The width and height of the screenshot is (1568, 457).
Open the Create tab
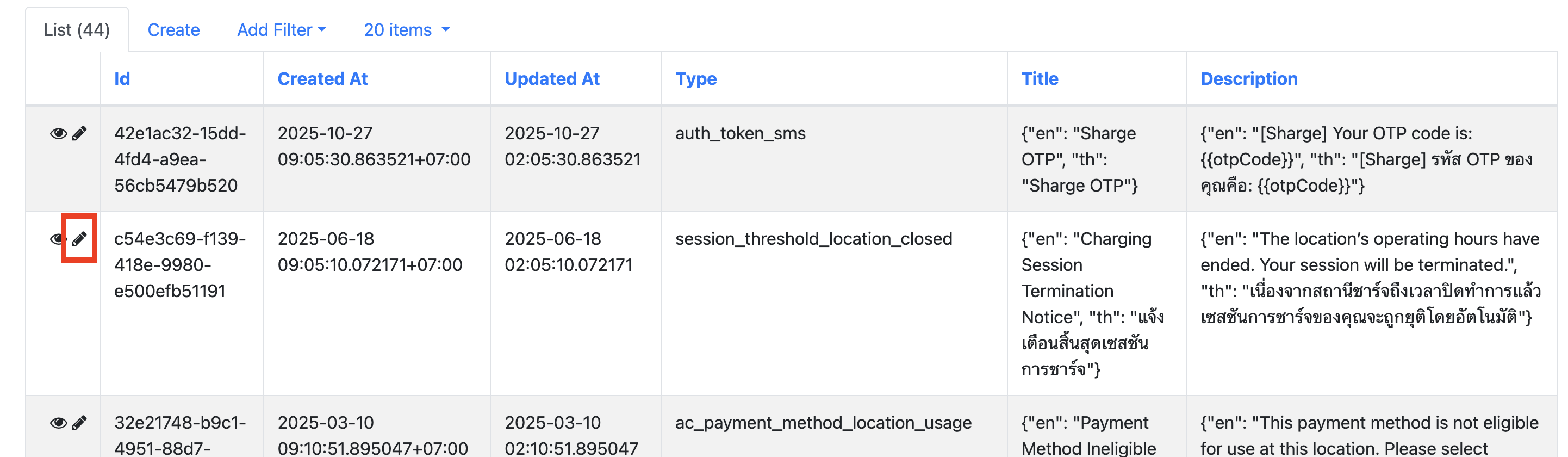(173, 30)
